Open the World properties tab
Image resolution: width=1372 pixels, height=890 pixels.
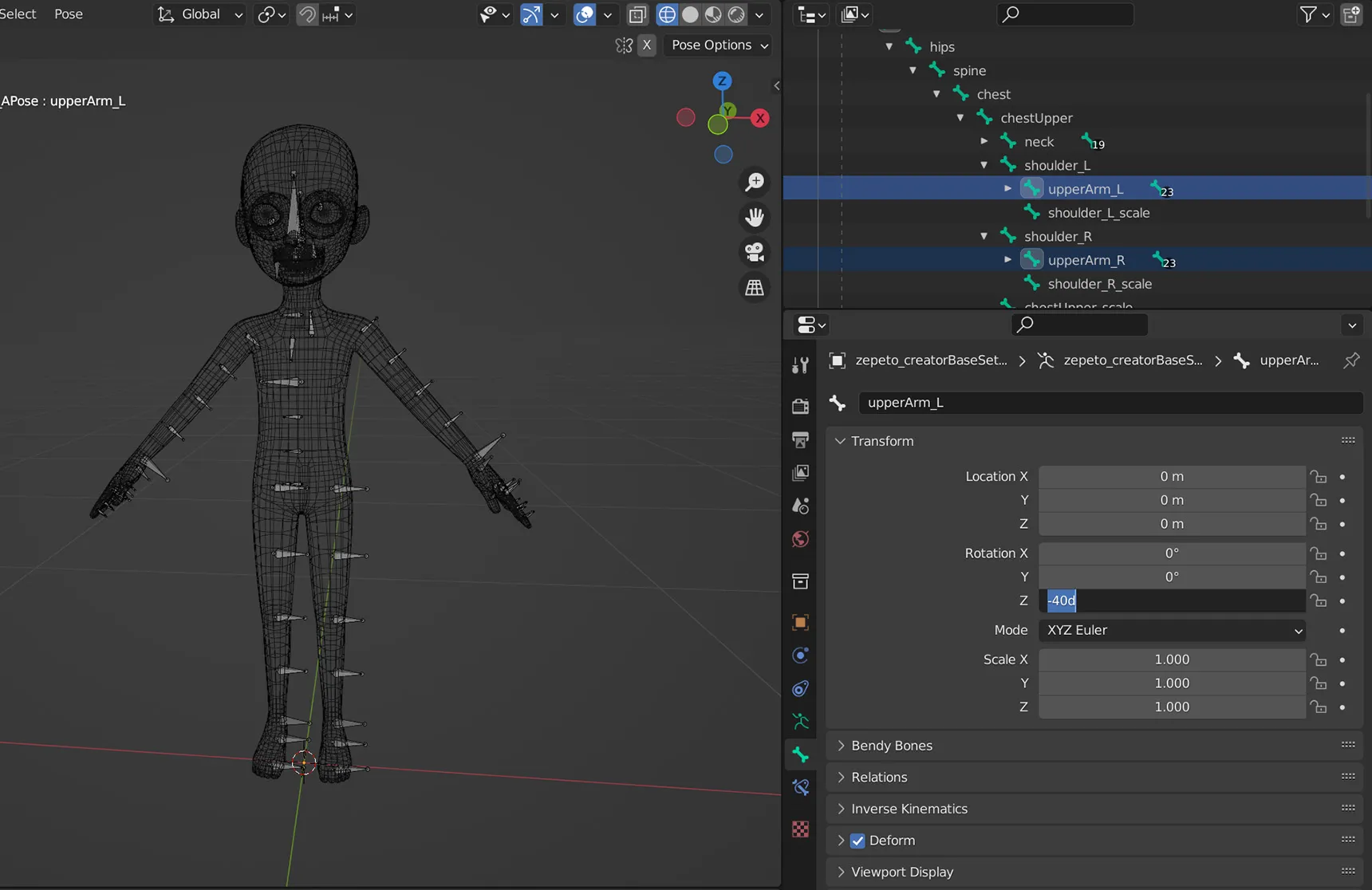(801, 539)
